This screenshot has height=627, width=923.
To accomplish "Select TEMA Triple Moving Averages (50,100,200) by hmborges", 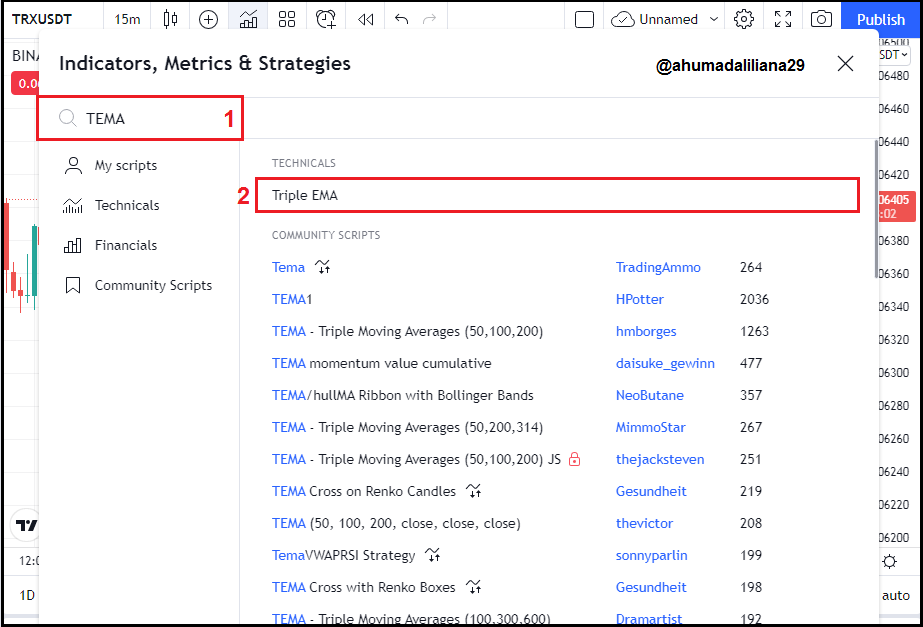I will [x=407, y=331].
